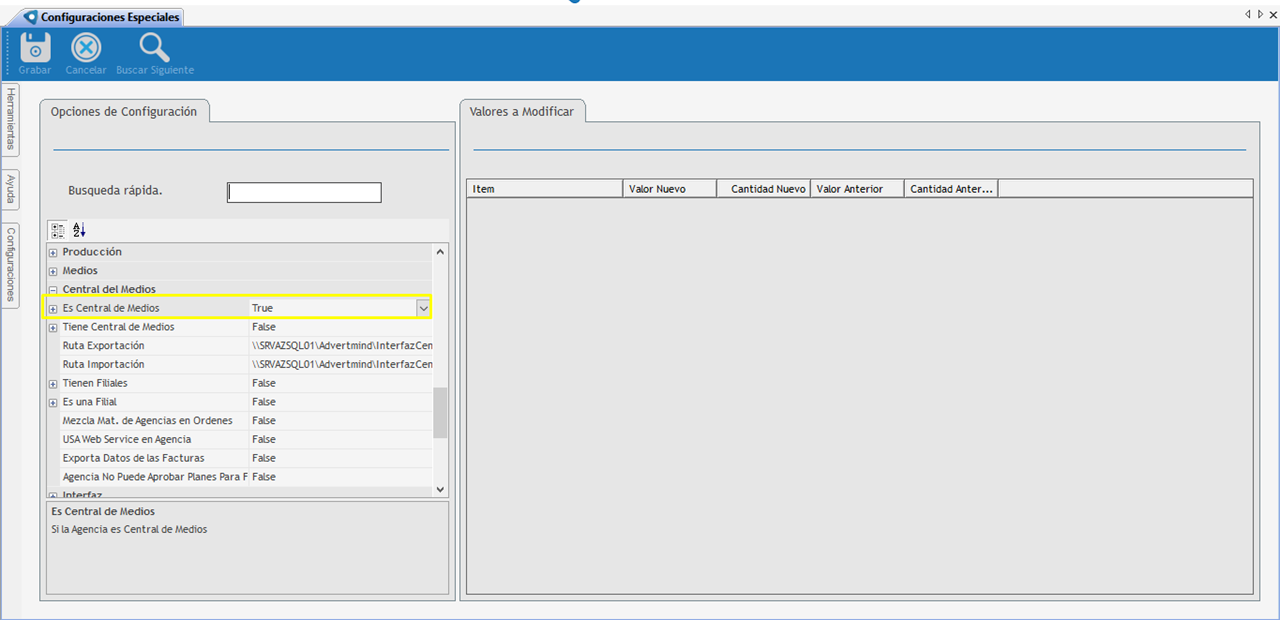Expand the Producción category

(x=53, y=253)
